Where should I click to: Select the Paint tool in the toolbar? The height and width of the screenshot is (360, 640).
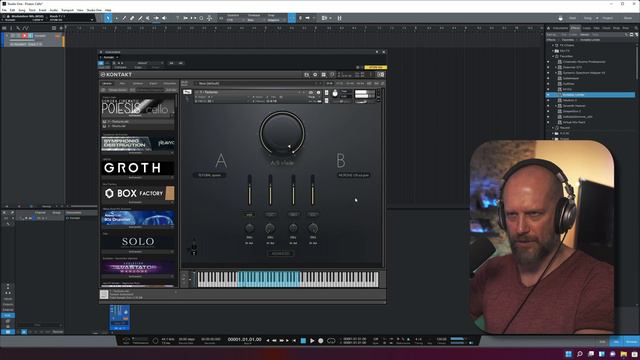point(140,18)
